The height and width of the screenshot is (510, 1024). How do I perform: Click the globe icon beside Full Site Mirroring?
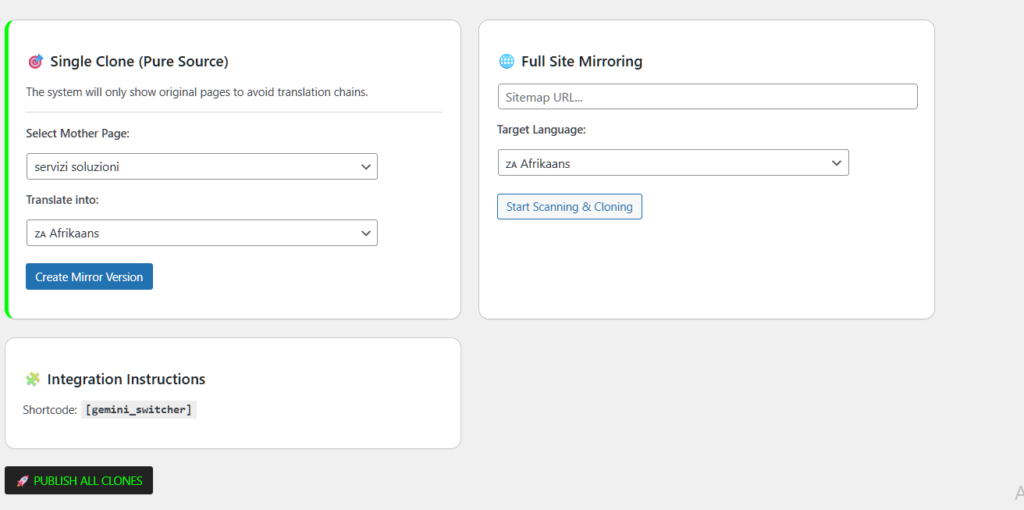[x=506, y=62]
